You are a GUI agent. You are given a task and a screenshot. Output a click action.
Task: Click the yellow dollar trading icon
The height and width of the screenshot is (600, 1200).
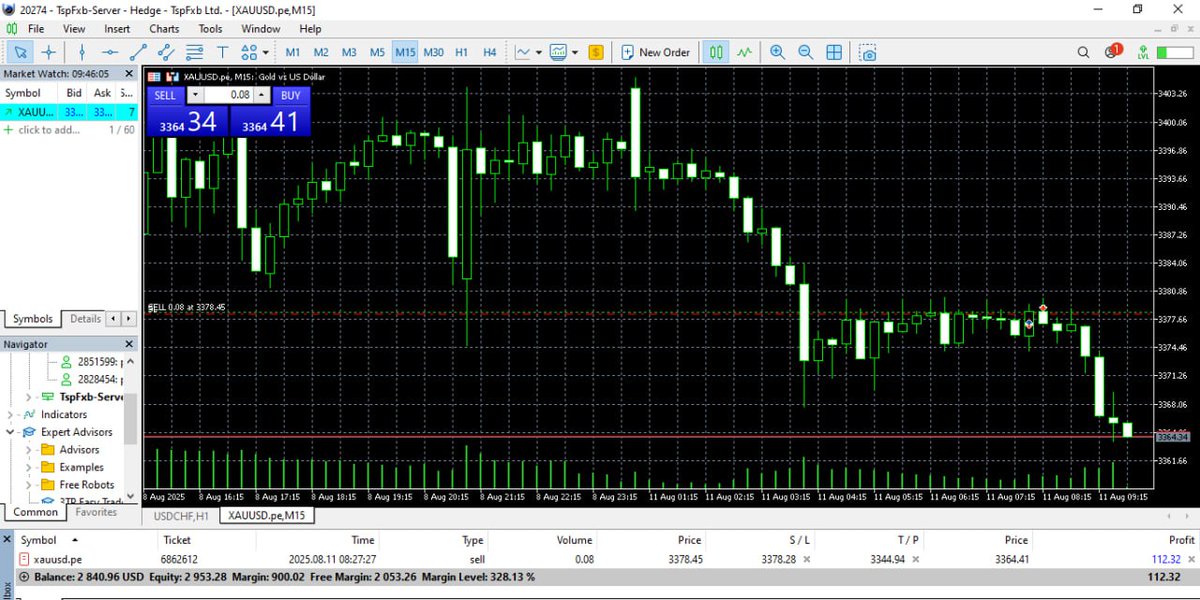click(x=596, y=52)
